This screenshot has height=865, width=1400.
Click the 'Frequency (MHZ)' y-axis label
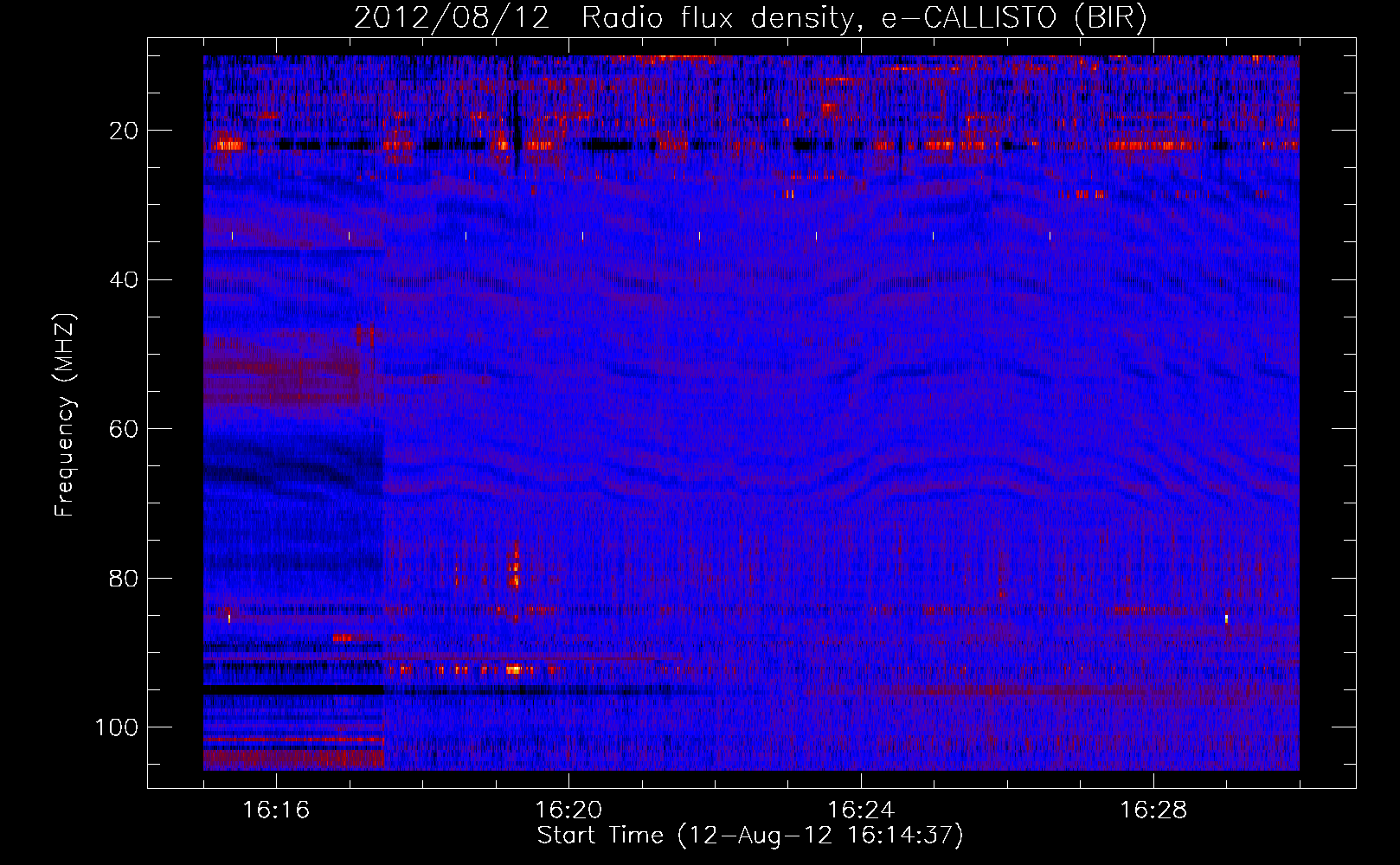[x=66, y=415]
